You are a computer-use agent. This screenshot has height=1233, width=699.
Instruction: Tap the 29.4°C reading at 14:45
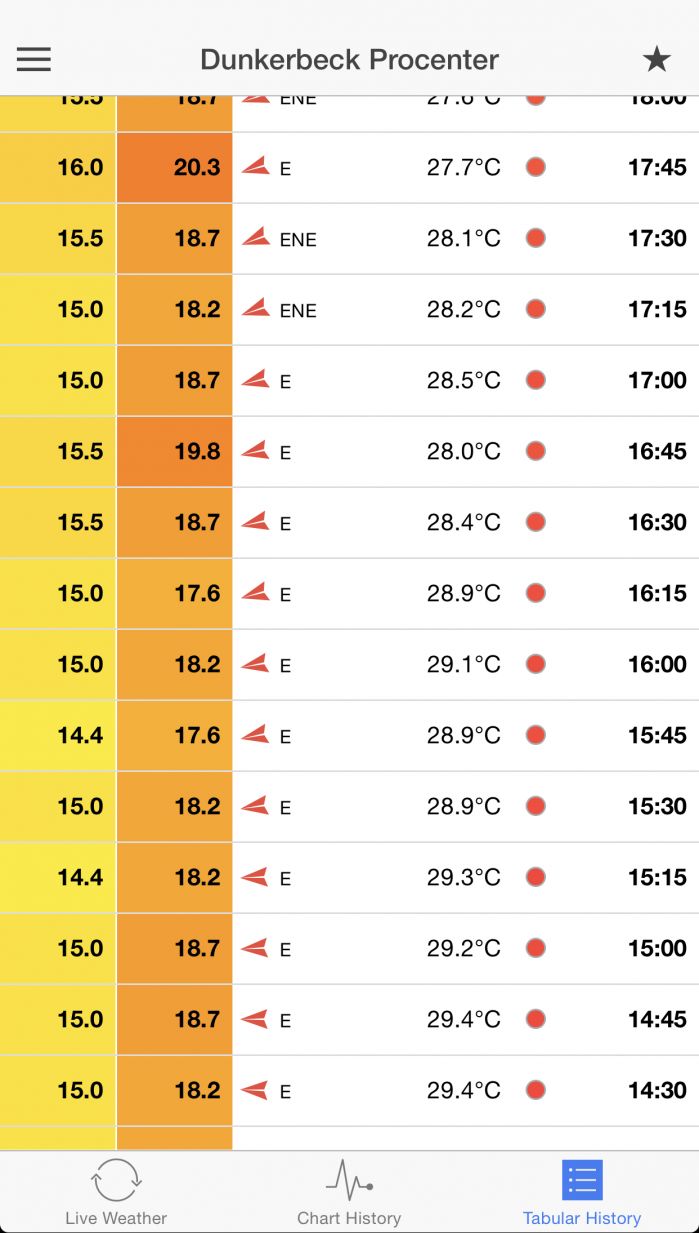coord(464,1019)
